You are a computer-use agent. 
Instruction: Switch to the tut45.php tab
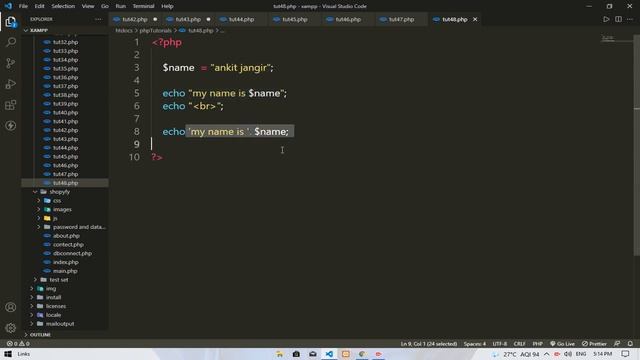pos(295,19)
